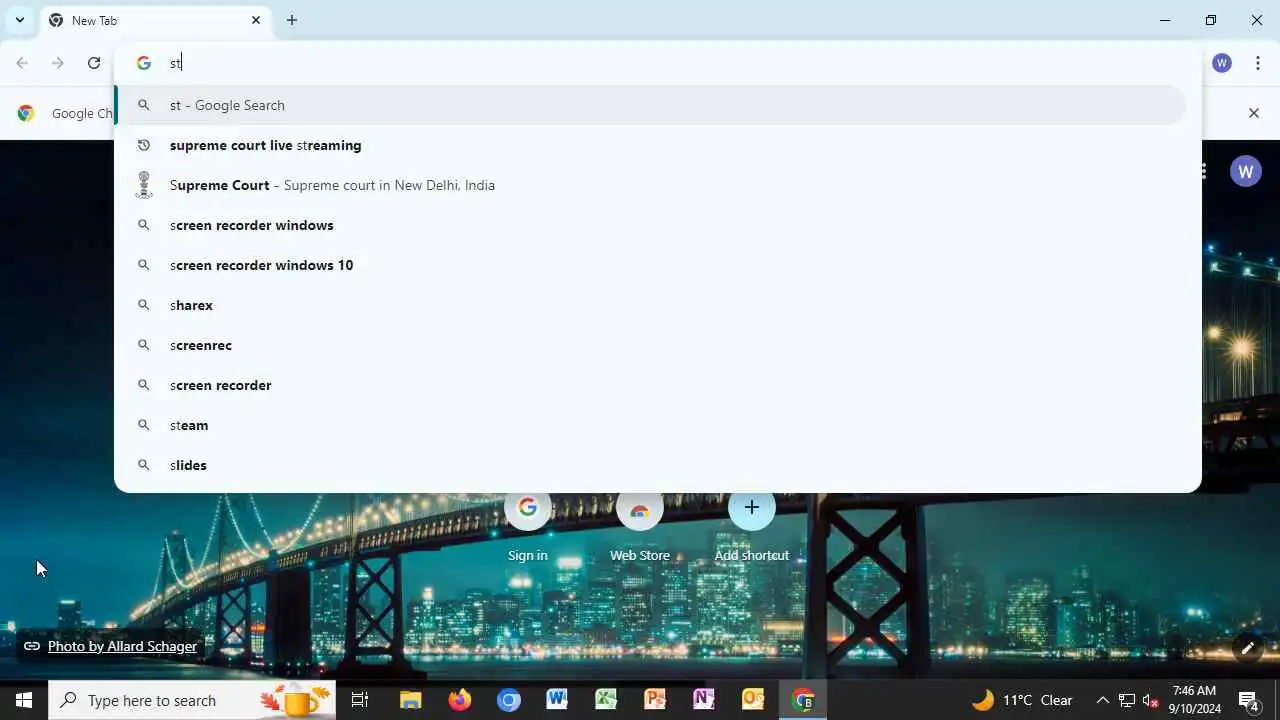This screenshot has width=1280, height=720.
Task: Click 'Type here to search' box
Action: (x=192, y=700)
